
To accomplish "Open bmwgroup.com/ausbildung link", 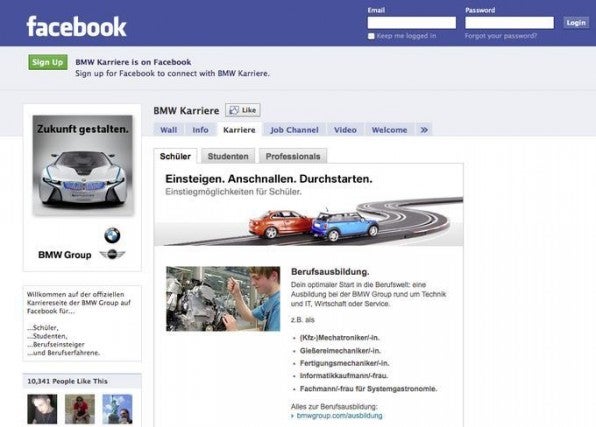I will 339,416.
